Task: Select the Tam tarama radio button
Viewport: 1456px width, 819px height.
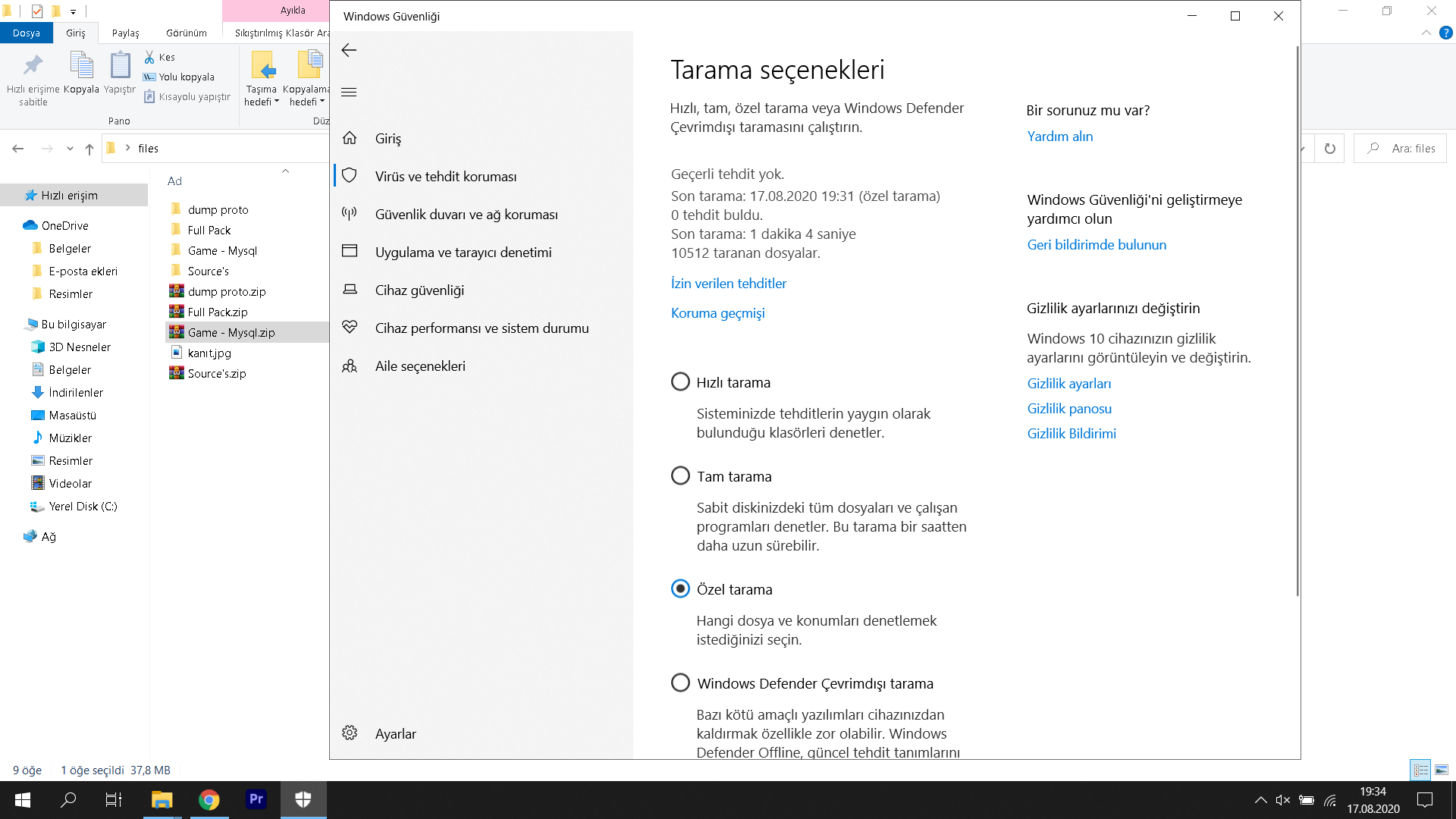Action: click(680, 475)
